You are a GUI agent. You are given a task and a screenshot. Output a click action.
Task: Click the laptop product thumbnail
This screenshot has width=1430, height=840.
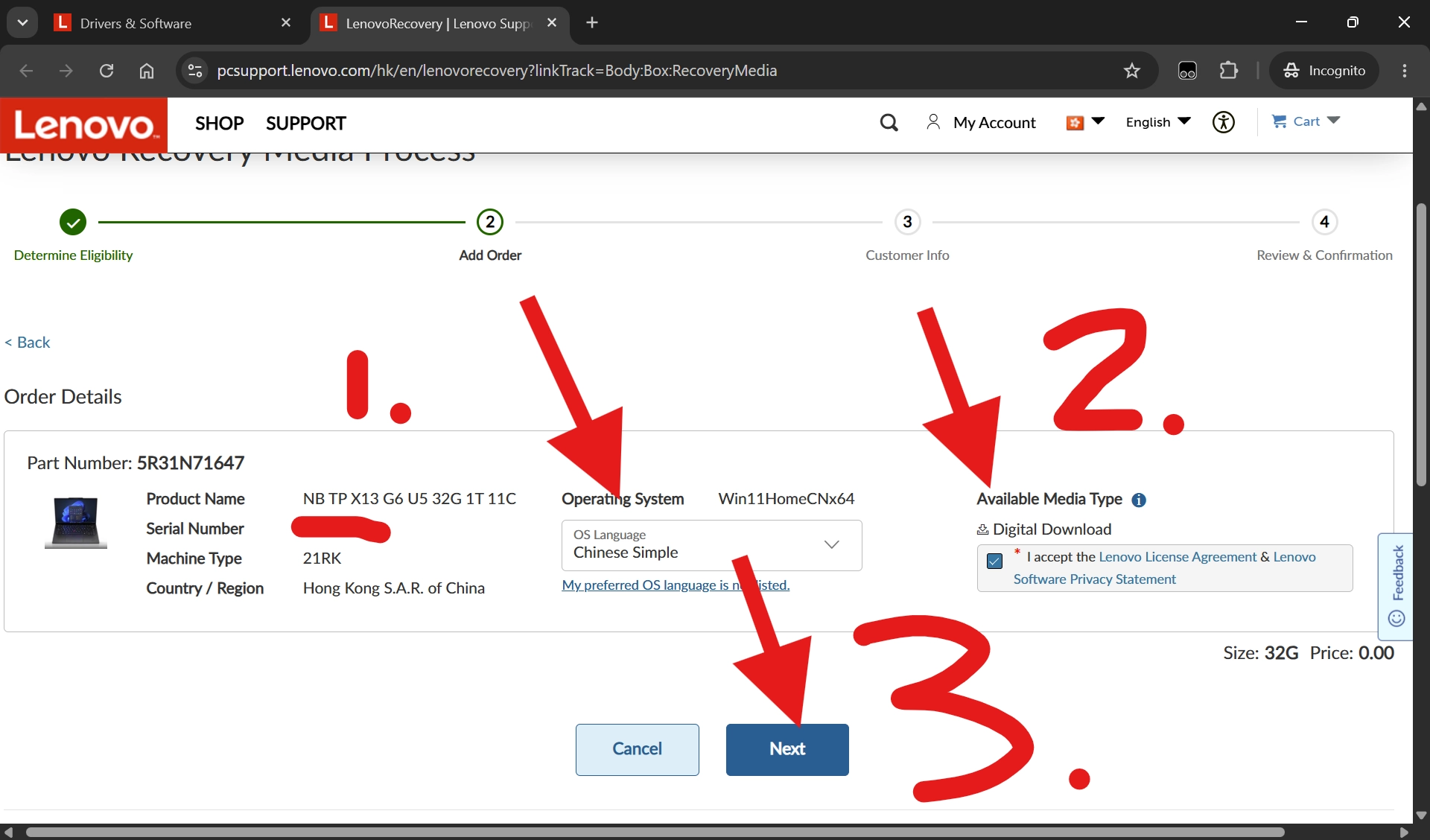pos(76,523)
